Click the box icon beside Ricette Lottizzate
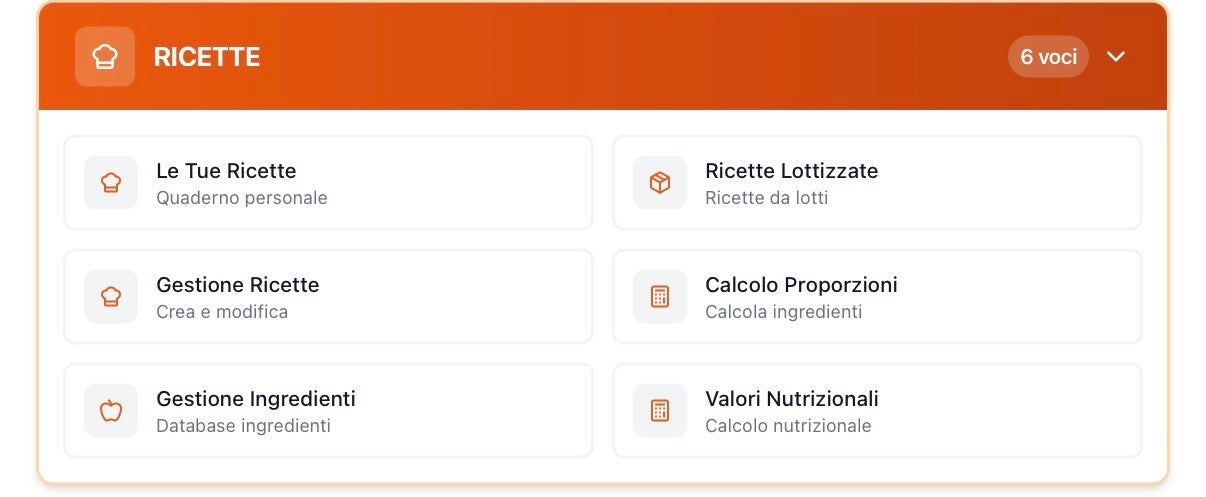This screenshot has width=1206, height=497. (660, 183)
